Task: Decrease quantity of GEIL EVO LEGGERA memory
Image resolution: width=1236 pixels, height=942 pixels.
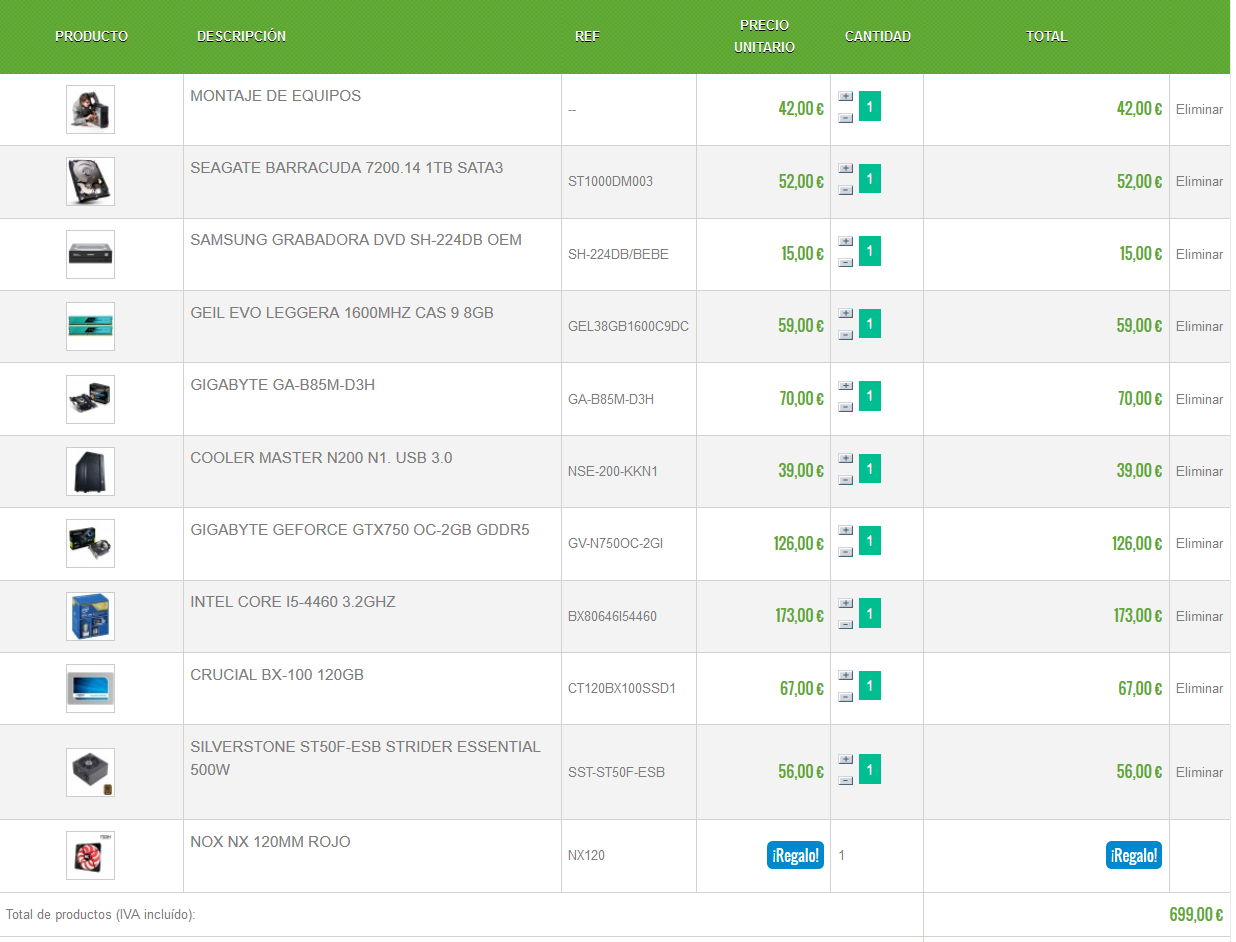Action: point(845,335)
